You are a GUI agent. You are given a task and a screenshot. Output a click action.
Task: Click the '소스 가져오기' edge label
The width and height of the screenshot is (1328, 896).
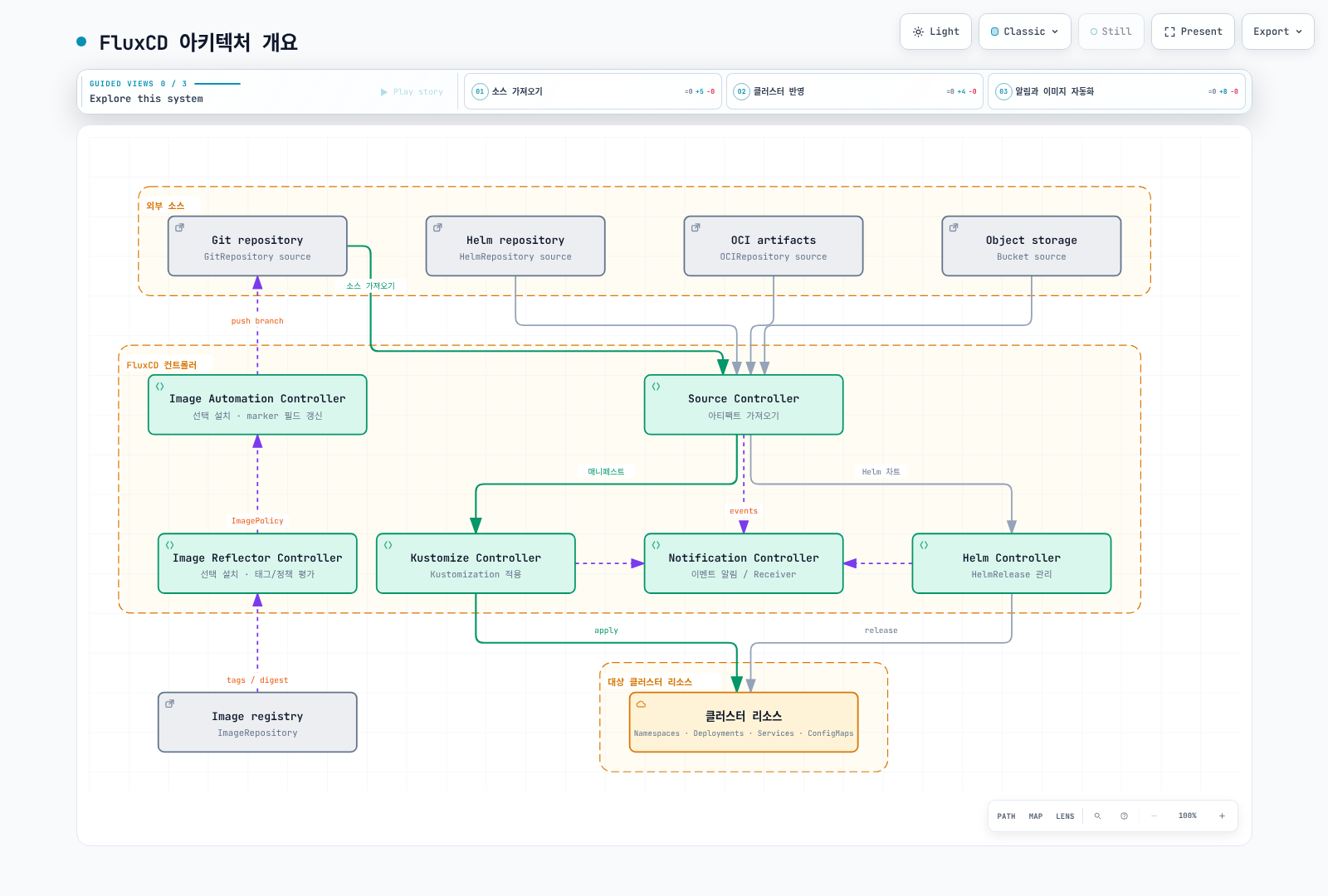coord(370,286)
